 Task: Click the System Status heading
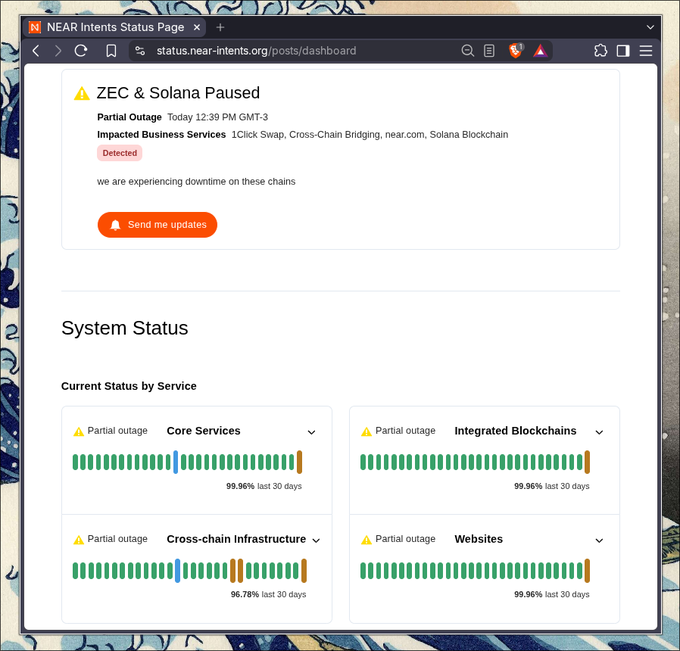(x=124, y=328)
